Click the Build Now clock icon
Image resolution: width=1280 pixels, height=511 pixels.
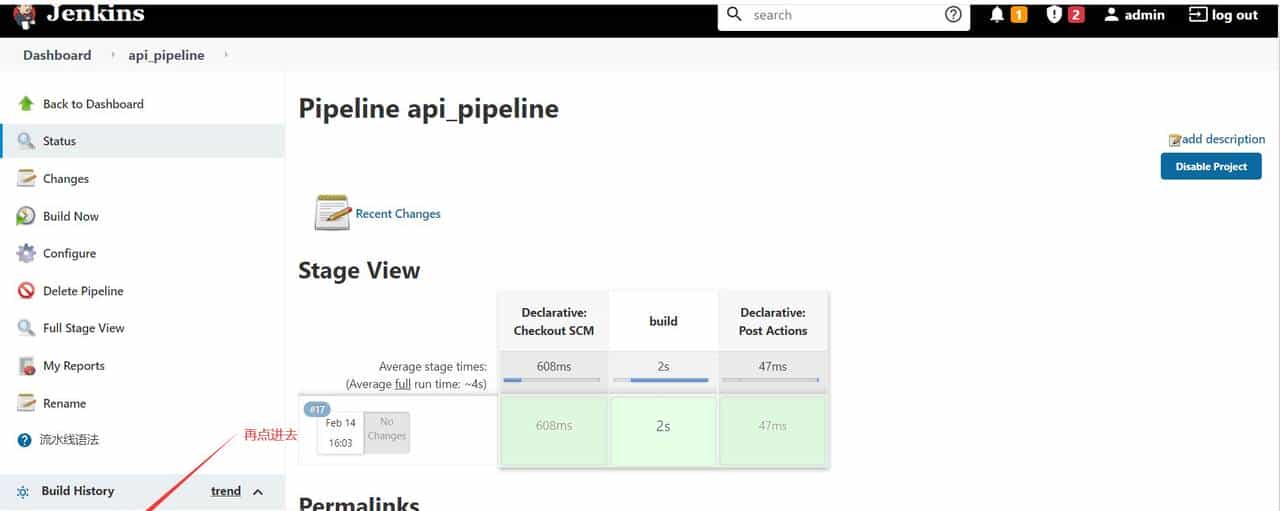pyautogui.click(x=26, y=216)
